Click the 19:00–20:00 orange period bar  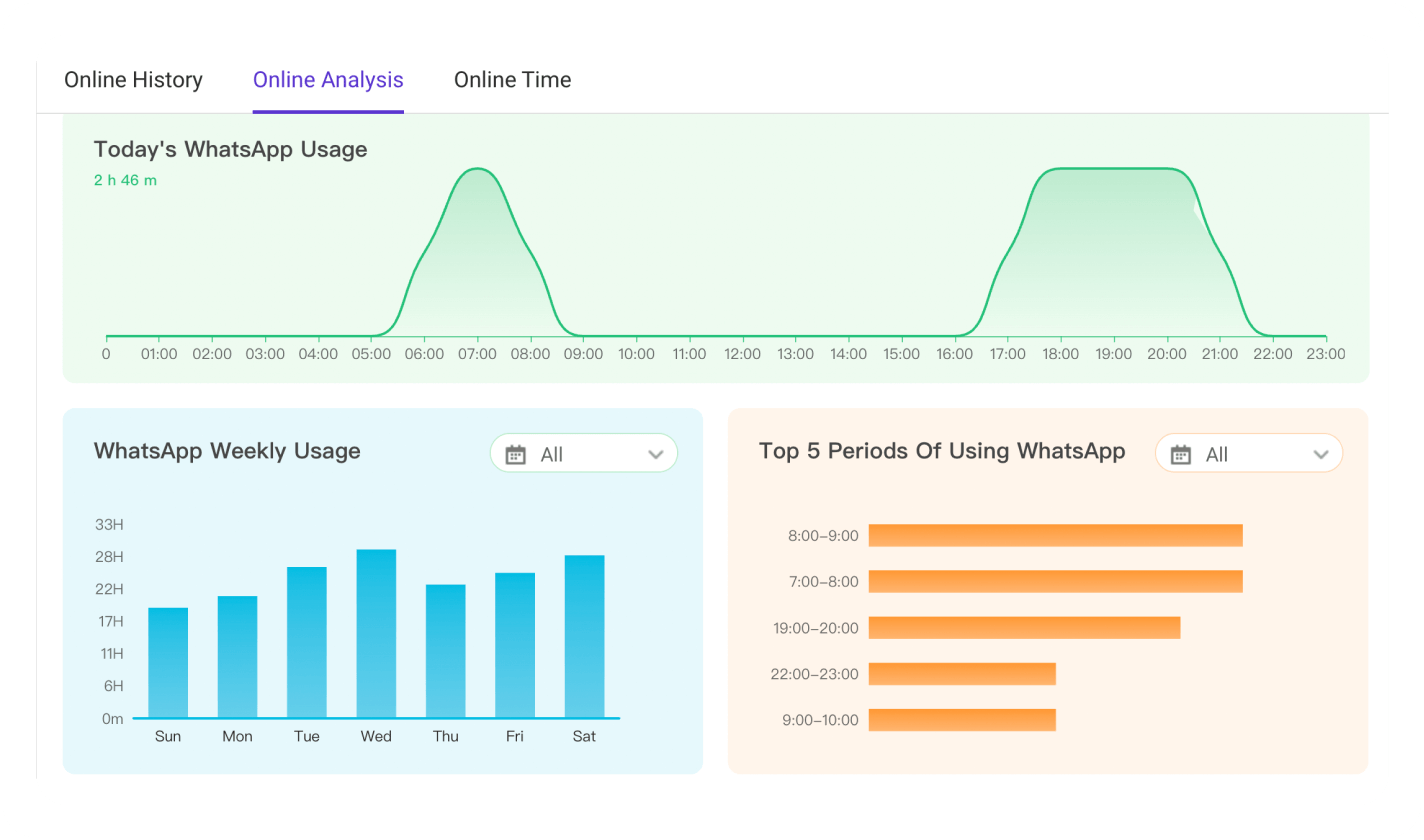[1025, 627]
